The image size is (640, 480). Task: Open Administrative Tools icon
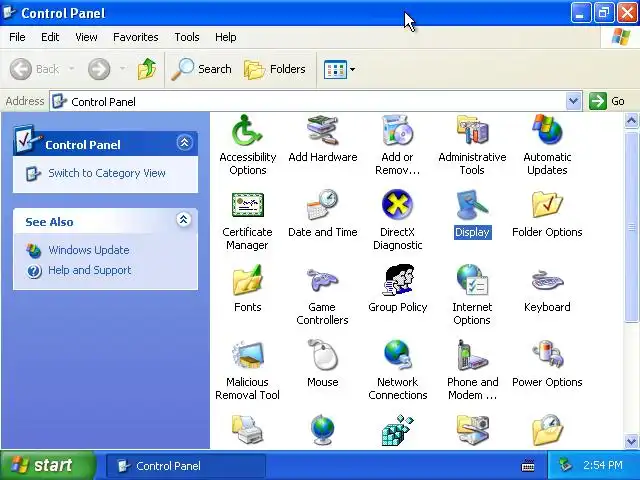click(472, 131)
